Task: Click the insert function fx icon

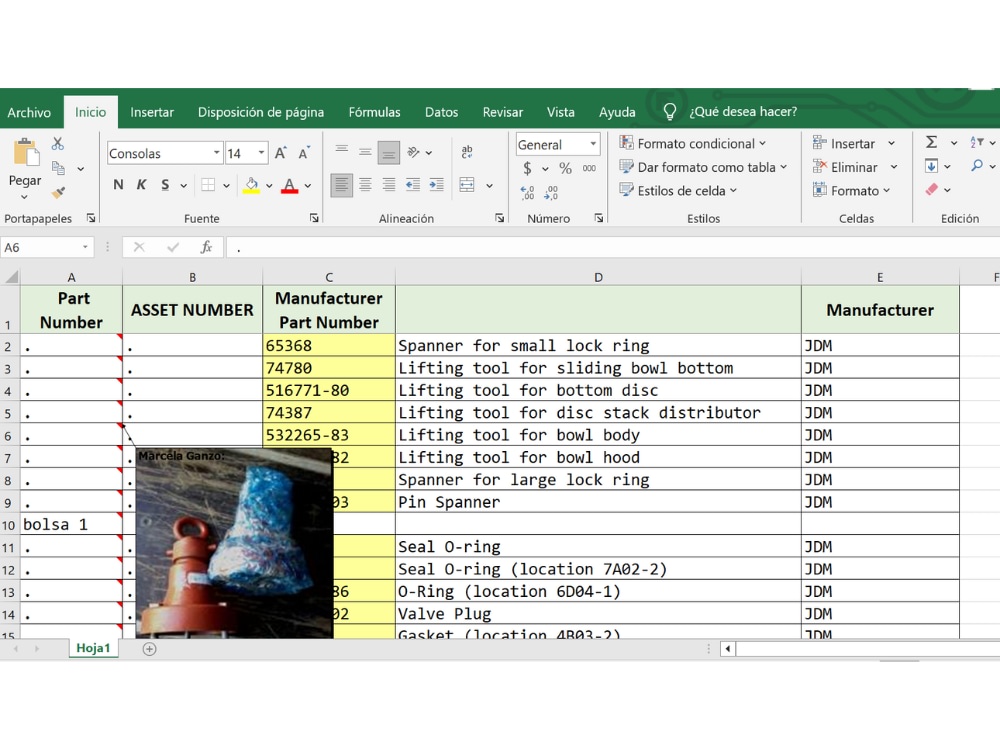Action: [206, 247]
